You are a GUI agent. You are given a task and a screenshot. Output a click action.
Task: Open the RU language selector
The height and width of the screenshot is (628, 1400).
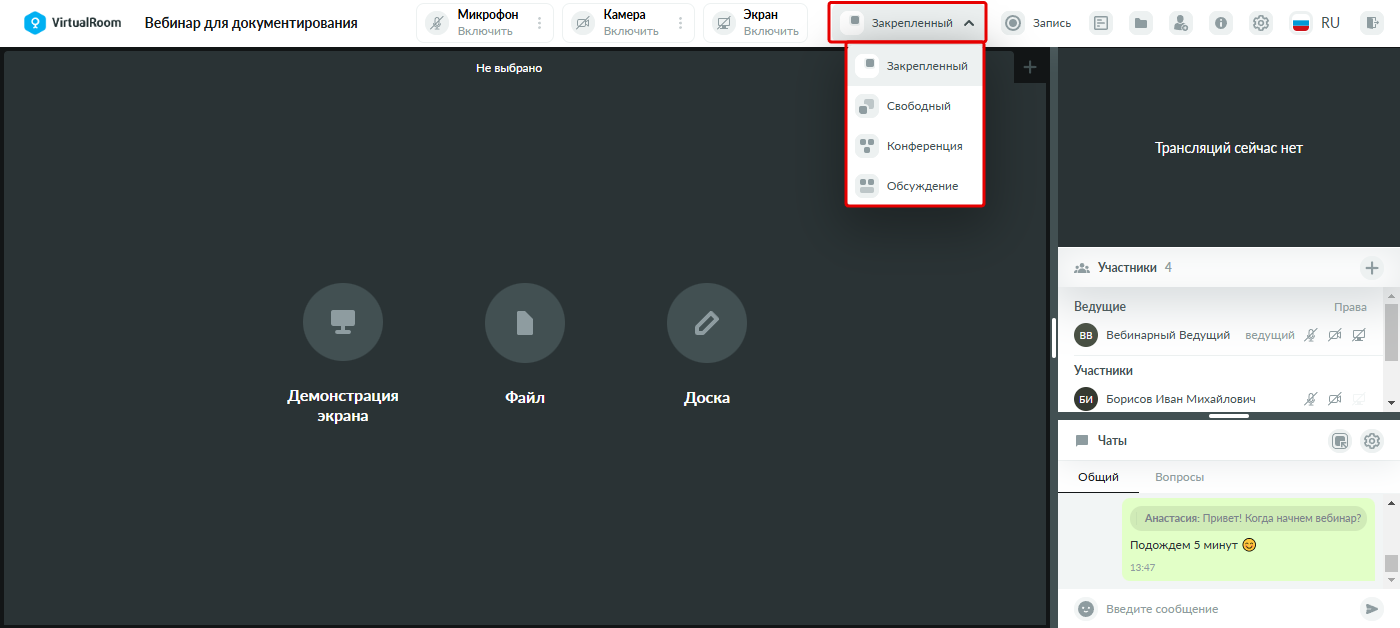pyautogui.click(x=1316, y=23)
